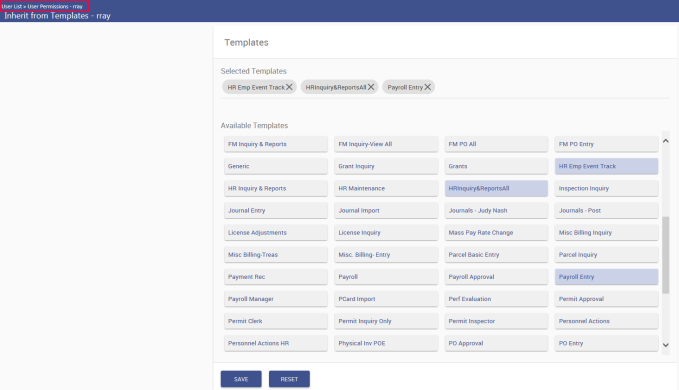
Task: Go to User Permissions - rray breadcrumb
Action: click(x=55, y=6)
